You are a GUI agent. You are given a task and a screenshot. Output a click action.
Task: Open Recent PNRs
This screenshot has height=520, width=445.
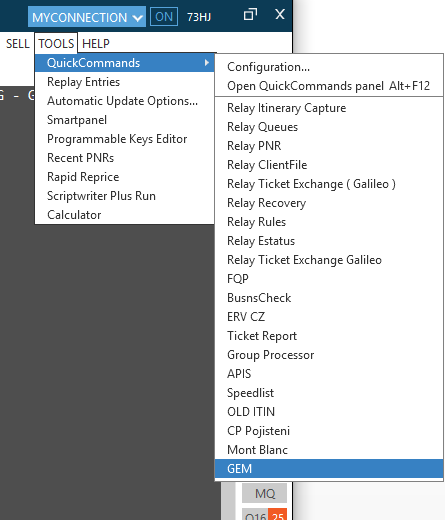125,158
